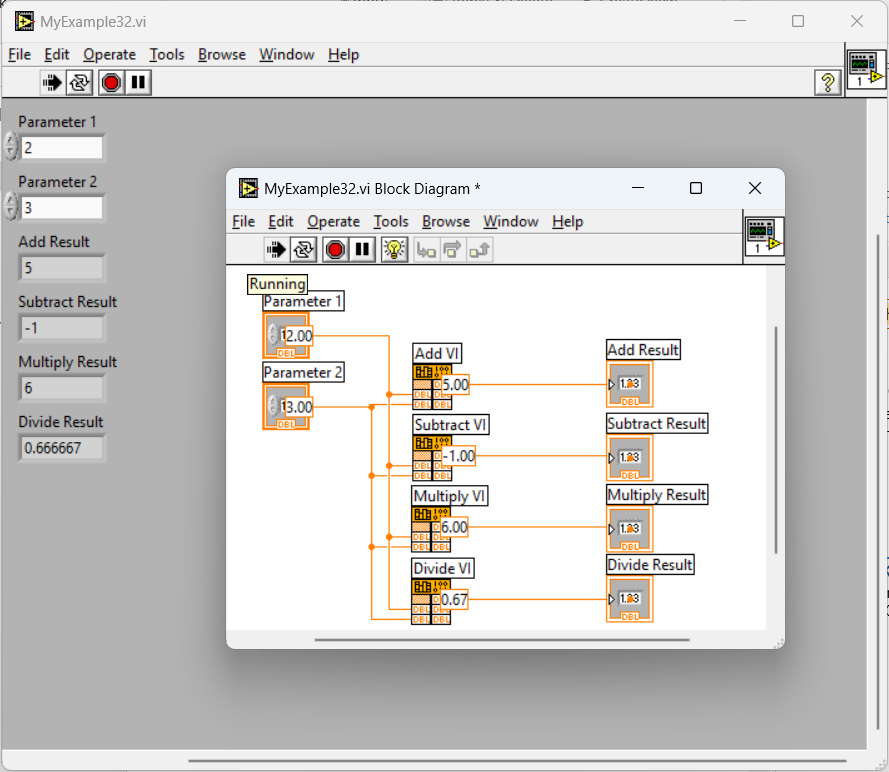The image size is (889, 772).
Task: Click Multiply Result indicator showing 6
Action: [62, 388]
